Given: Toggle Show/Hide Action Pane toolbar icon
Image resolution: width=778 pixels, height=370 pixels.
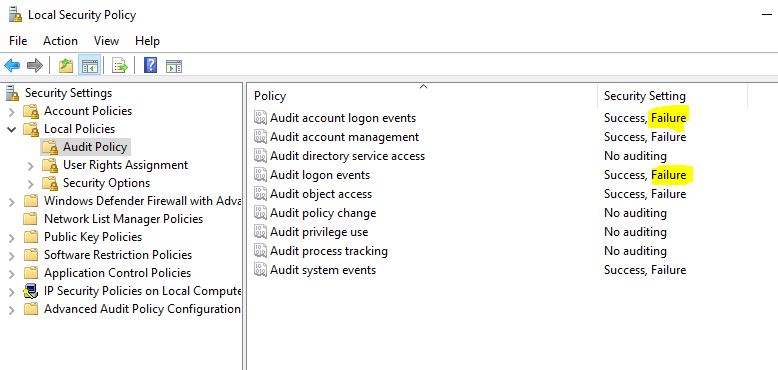Looking at the screenshot, I should [174, 65].
